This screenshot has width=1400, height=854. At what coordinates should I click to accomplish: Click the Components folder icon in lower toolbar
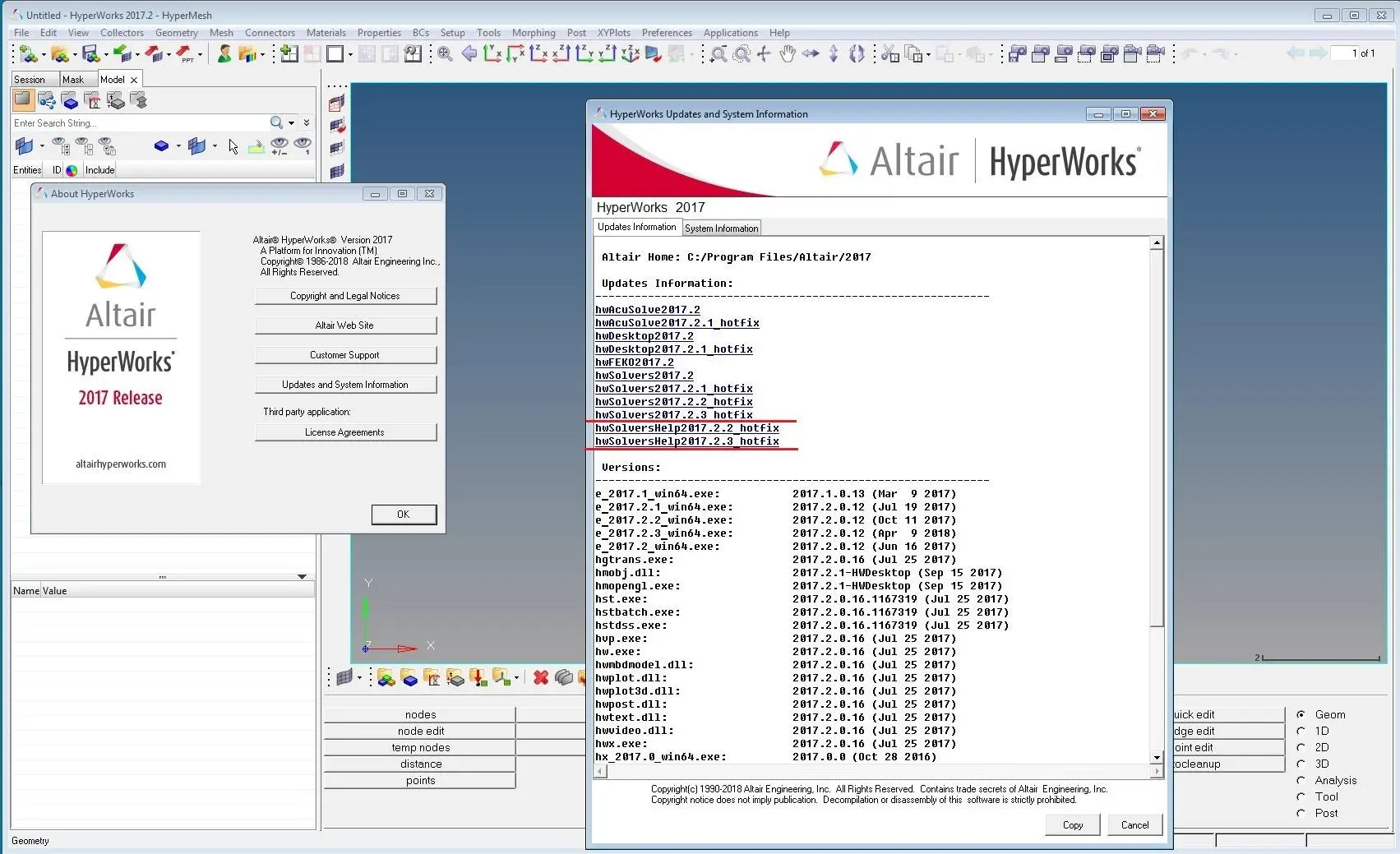409,677
